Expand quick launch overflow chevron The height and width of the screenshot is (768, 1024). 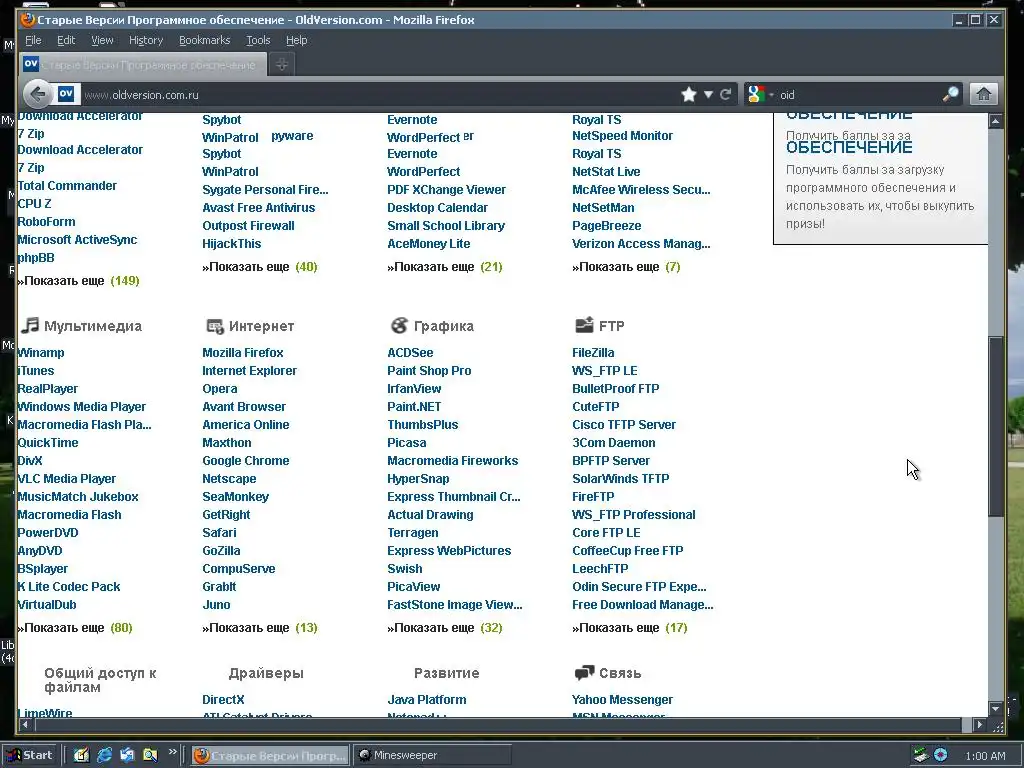pos(172,752)
